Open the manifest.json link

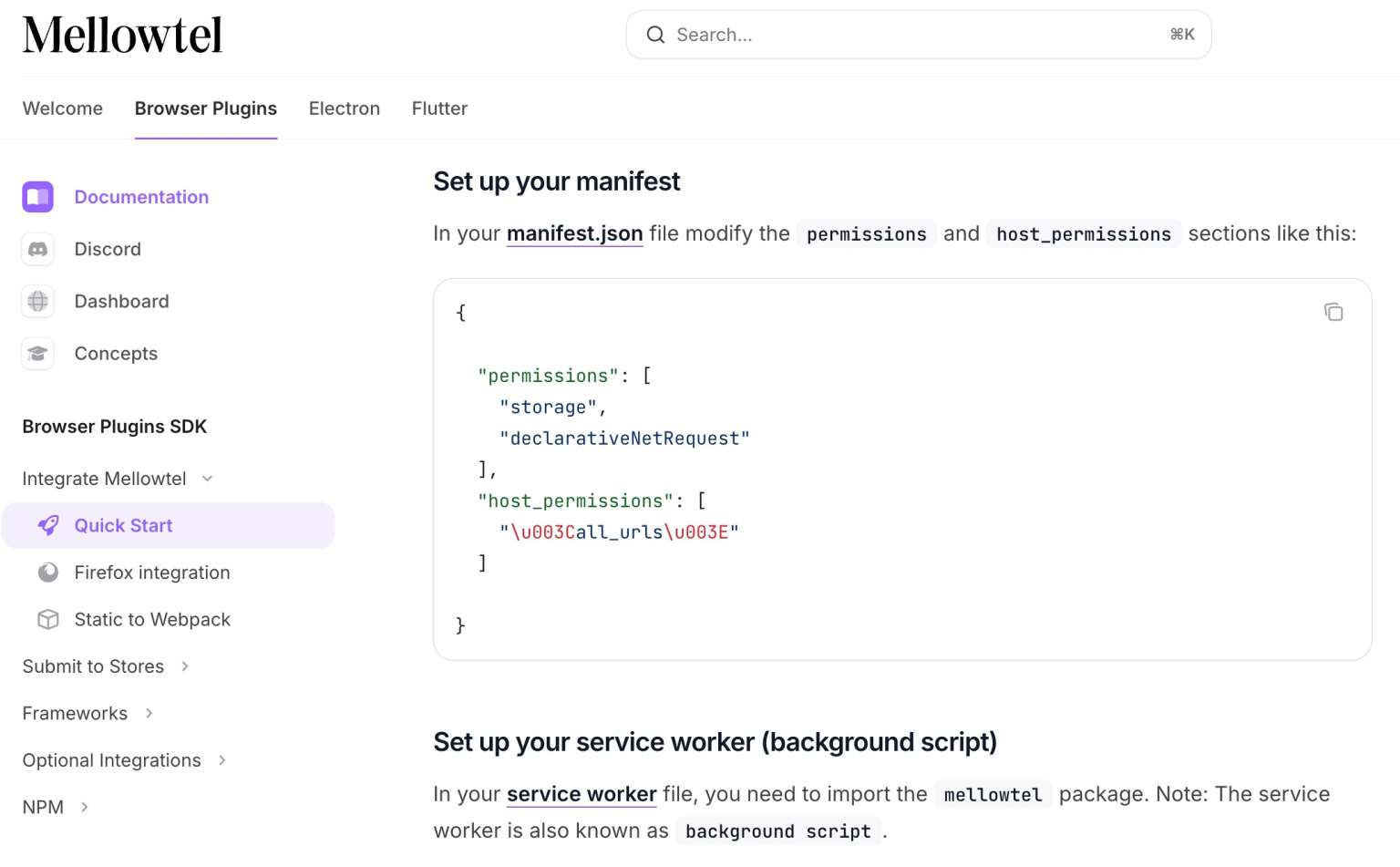point(574,234)
